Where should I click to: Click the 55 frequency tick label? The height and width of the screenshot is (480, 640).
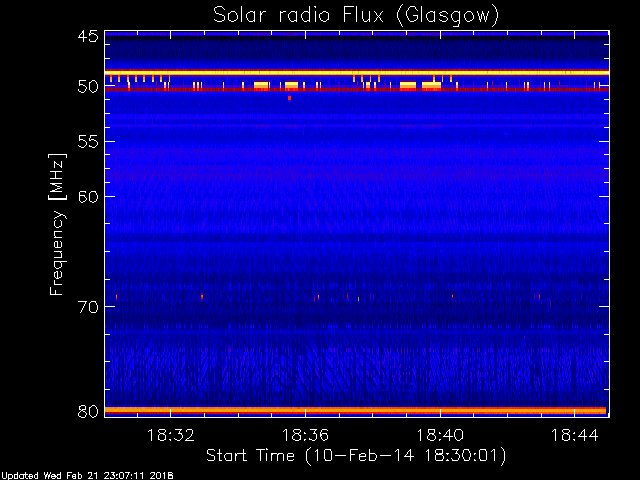click(x=88, y=142)
